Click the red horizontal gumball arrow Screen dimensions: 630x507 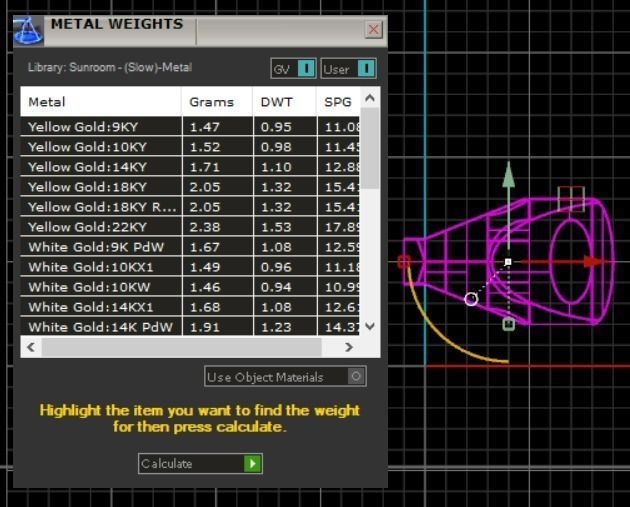click(x=595, y=262)
